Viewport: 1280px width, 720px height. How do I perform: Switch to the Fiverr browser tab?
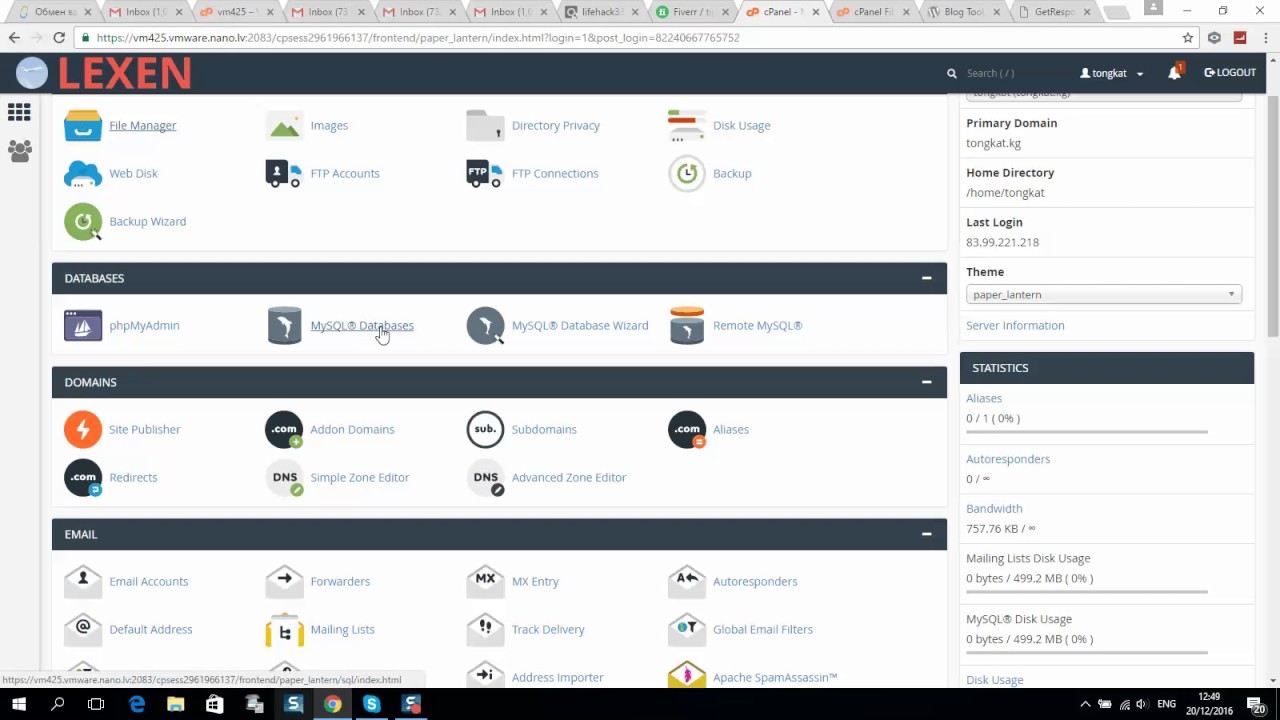coord(691,12)
